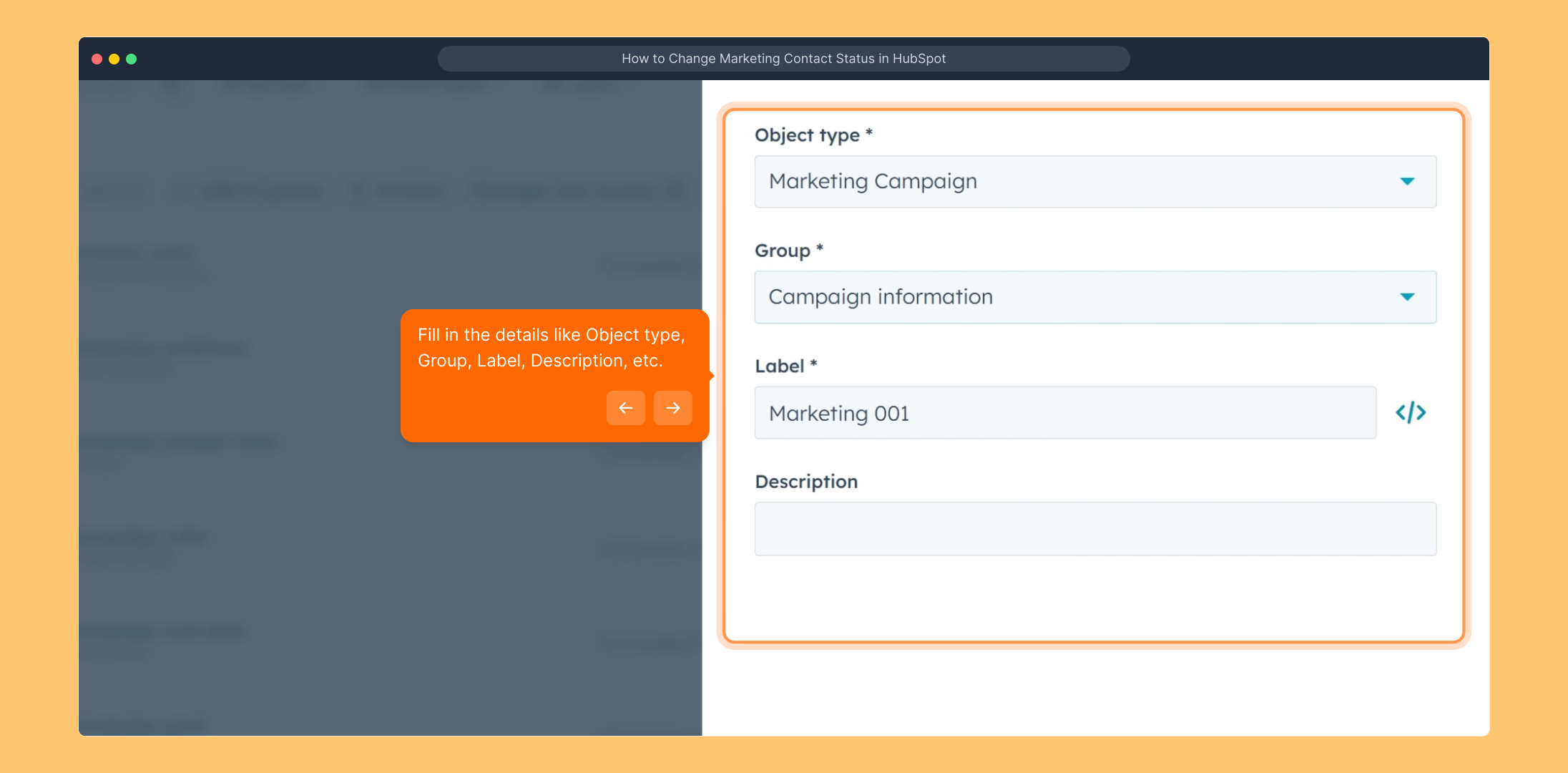Click the green maximize window dot
1568x773 pixels.
132,59
